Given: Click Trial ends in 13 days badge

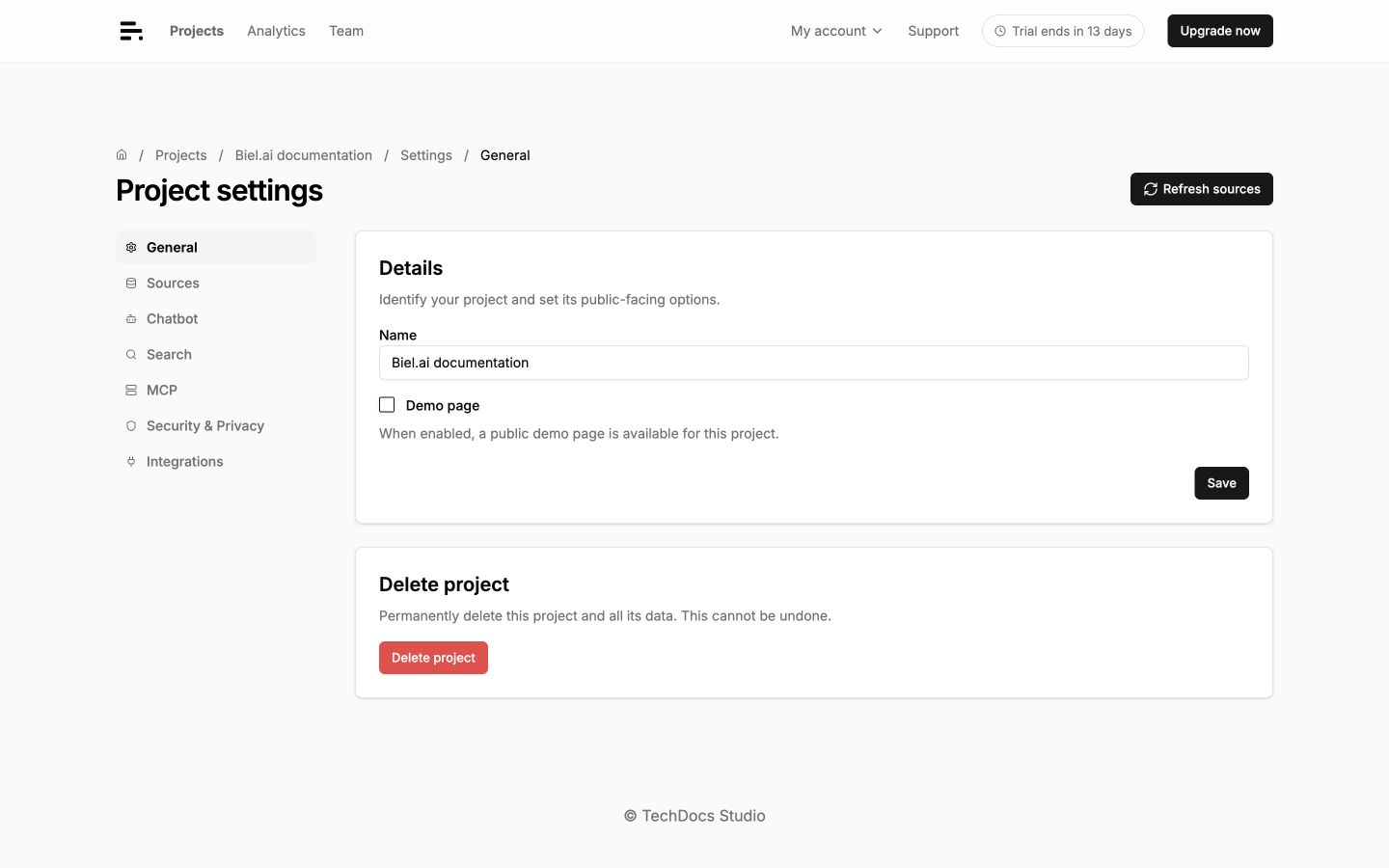Looking at the screenshot, I should click(x=1063, y=31).
